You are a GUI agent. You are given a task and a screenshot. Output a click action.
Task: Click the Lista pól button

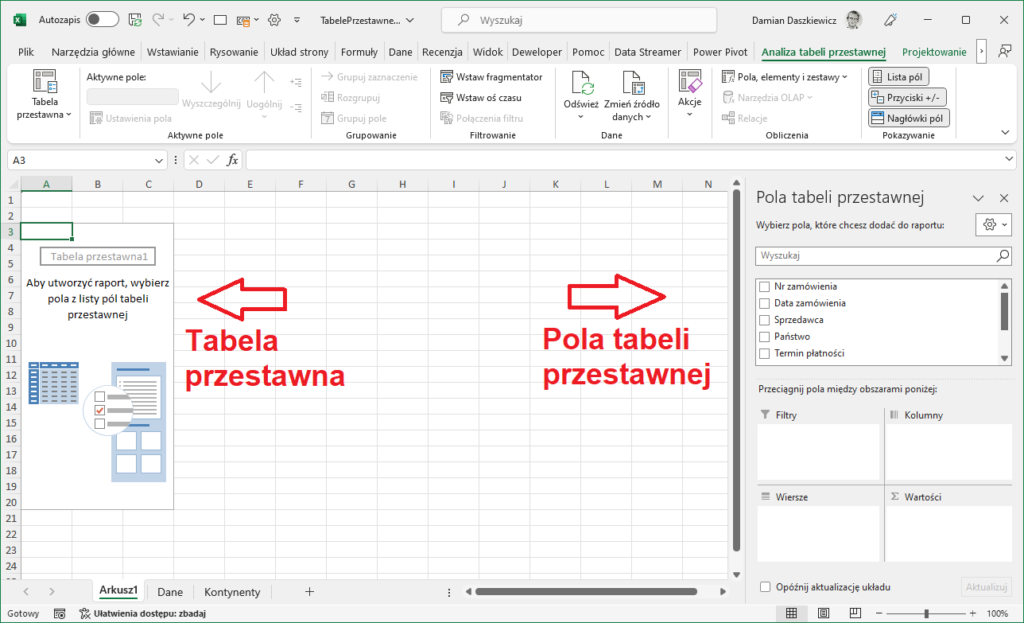(900, 76)
